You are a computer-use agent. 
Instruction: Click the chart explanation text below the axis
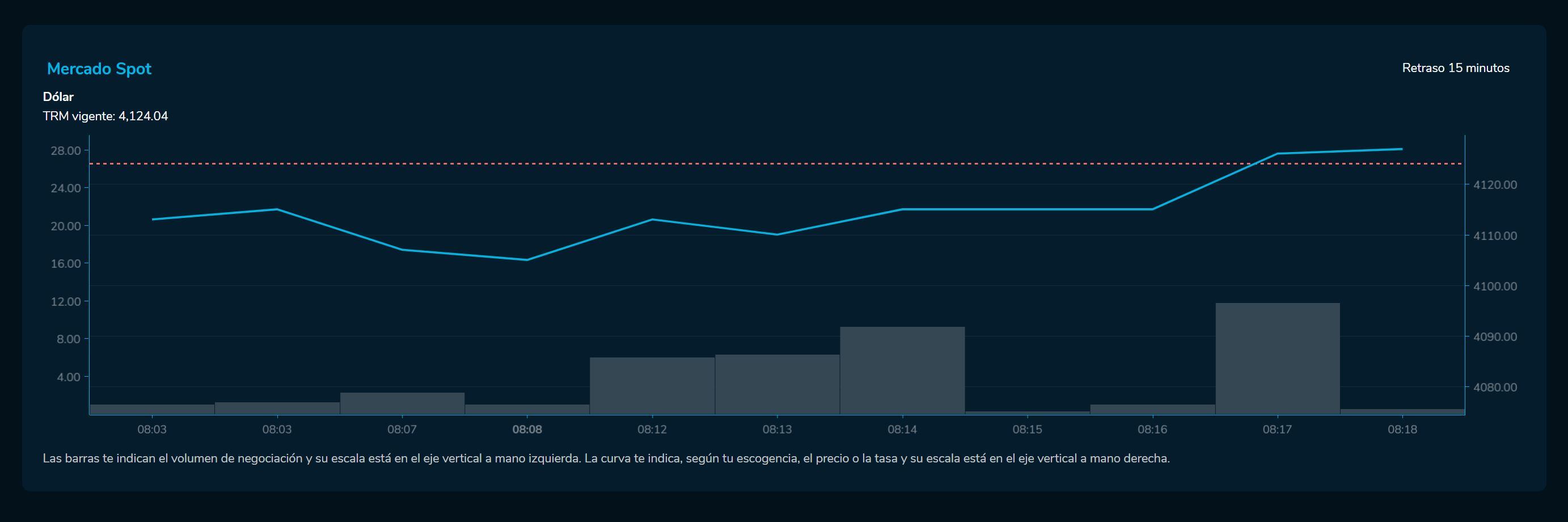[x=606, y=458]
